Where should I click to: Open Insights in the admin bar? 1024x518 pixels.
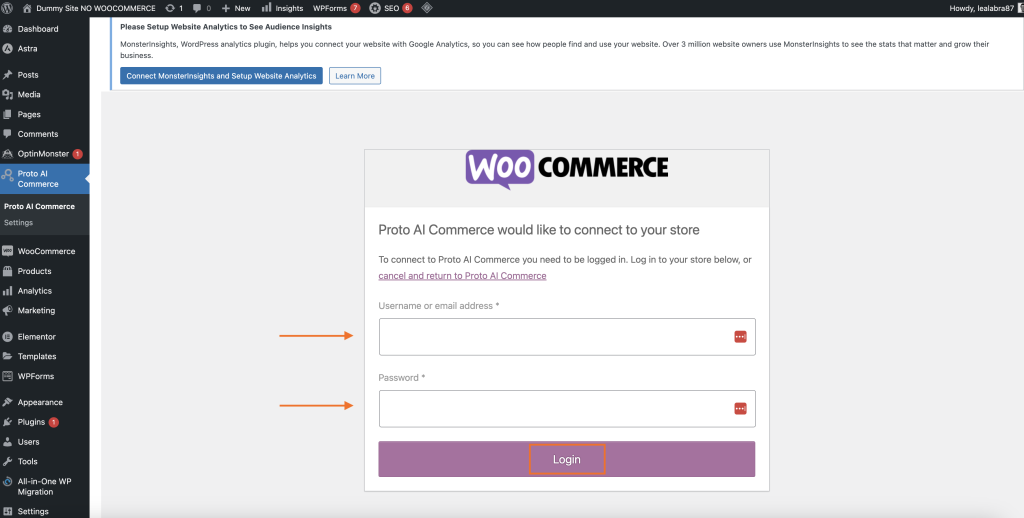point(282,8)
